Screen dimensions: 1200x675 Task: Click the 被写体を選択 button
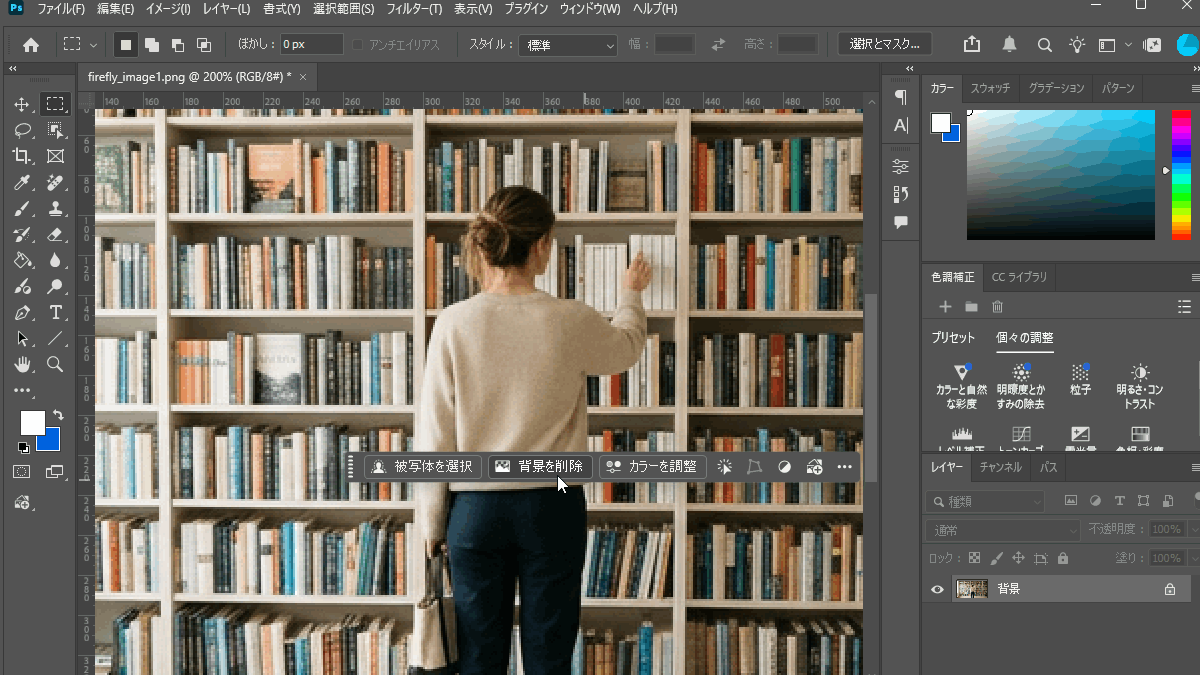pos(423,466)
